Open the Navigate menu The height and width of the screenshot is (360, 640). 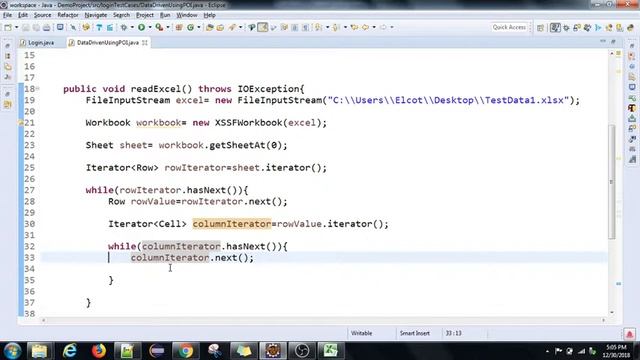[96, 15]
